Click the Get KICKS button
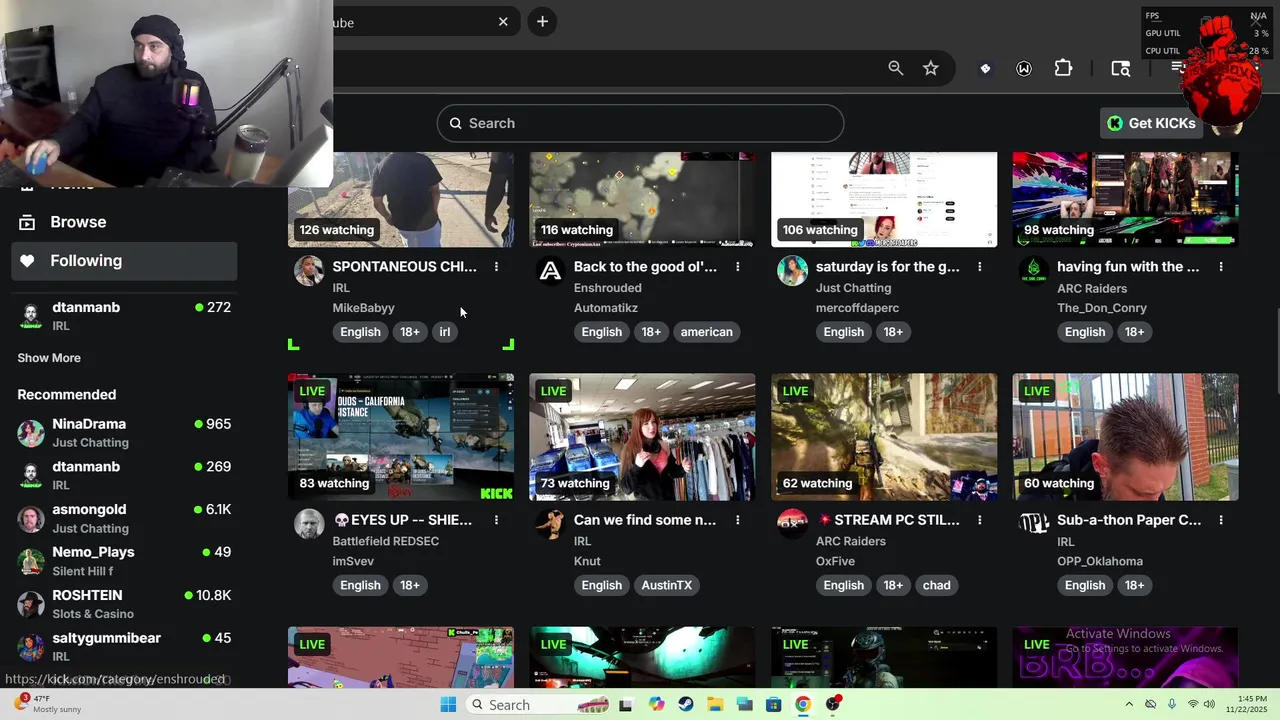This screenshot has height=720, width=1280. coord(1151,123)
